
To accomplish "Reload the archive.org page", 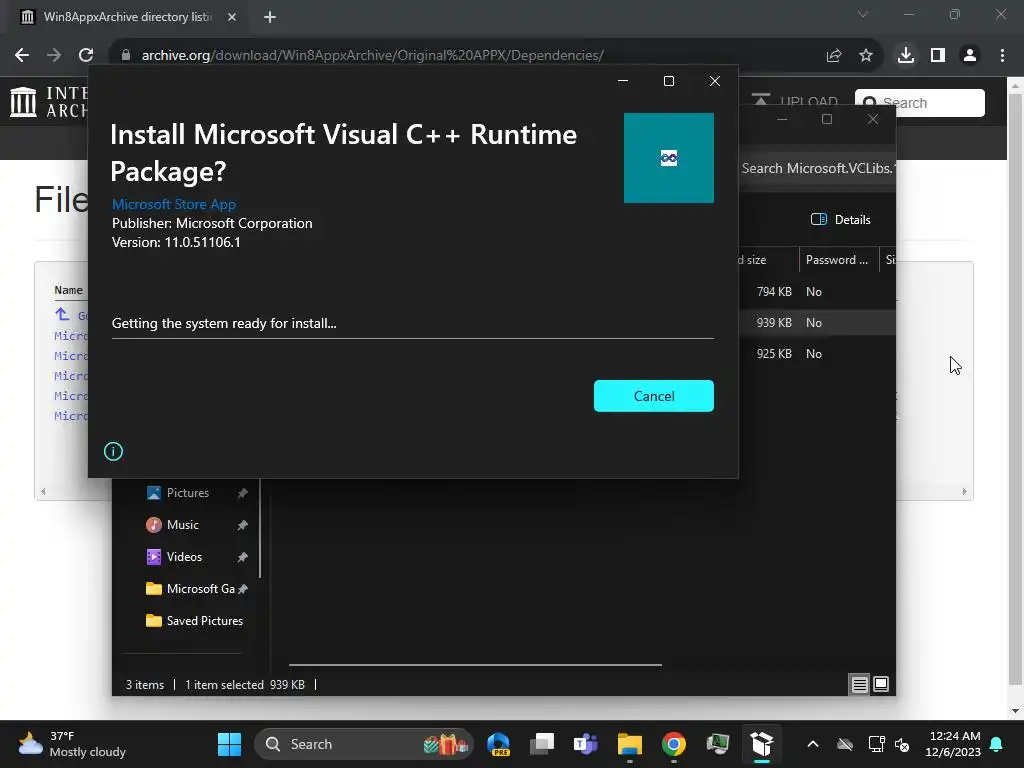I will pyautogui.click(x=86, y=56).
